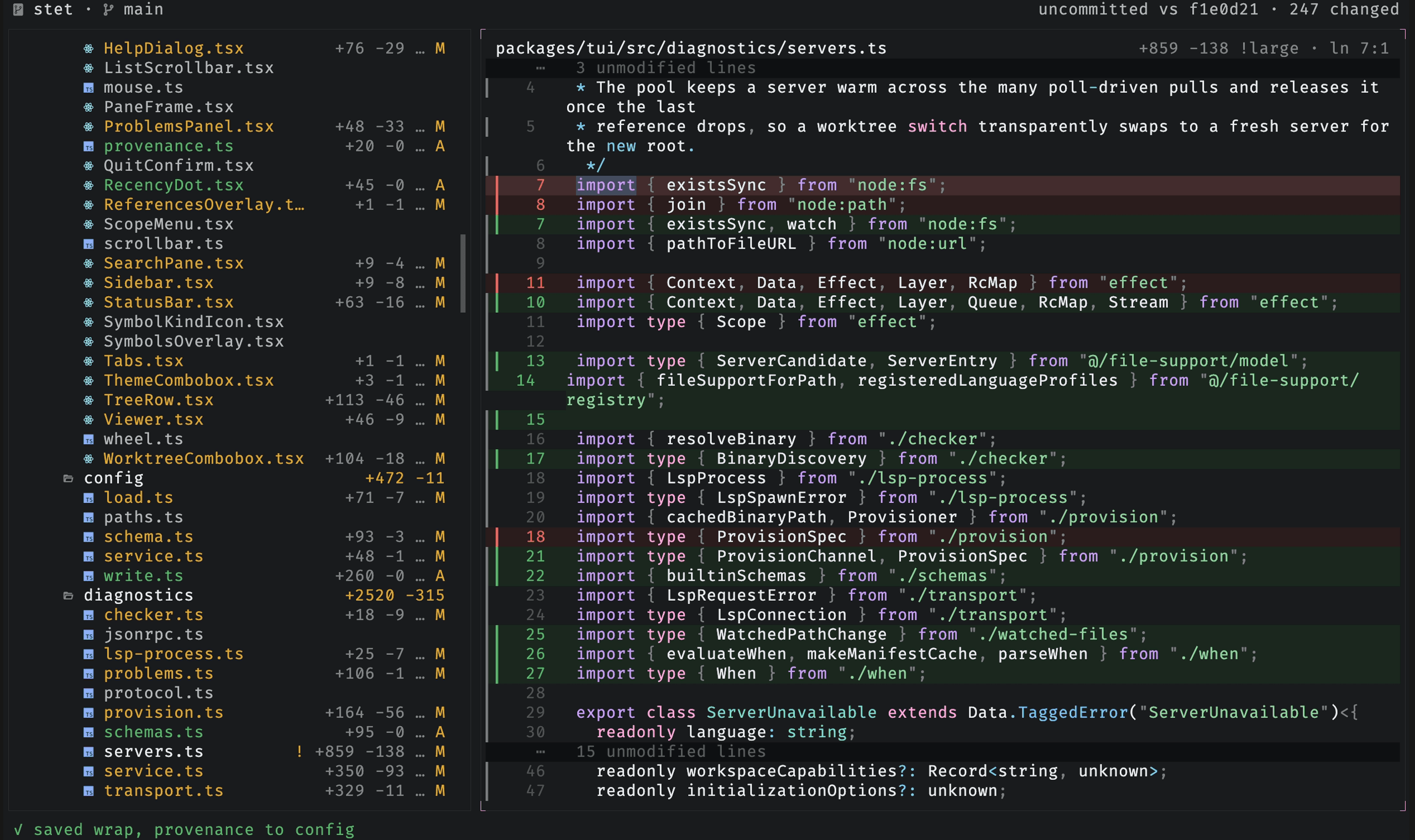Image resolution: width=1415 pixels, height=840 pixels.
Task: Click the React icon next to StatusBar.tsx
Action: pyautogui.click(x=89, y=303)
